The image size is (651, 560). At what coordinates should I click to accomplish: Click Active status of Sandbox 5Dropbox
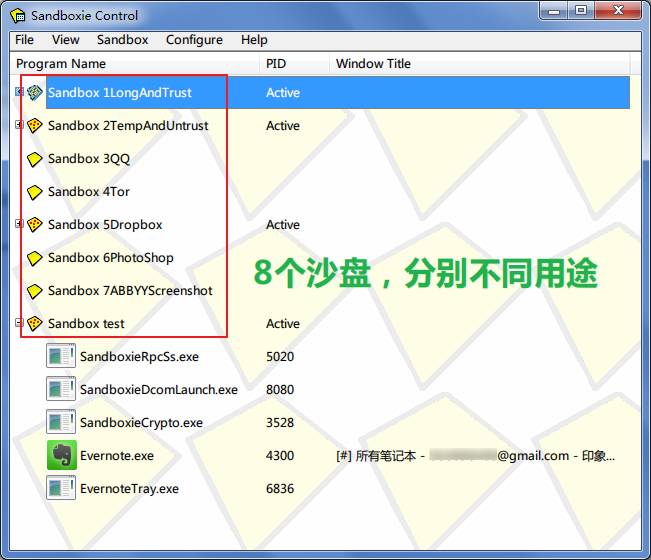pyautogui.click(x=283, y=225)
